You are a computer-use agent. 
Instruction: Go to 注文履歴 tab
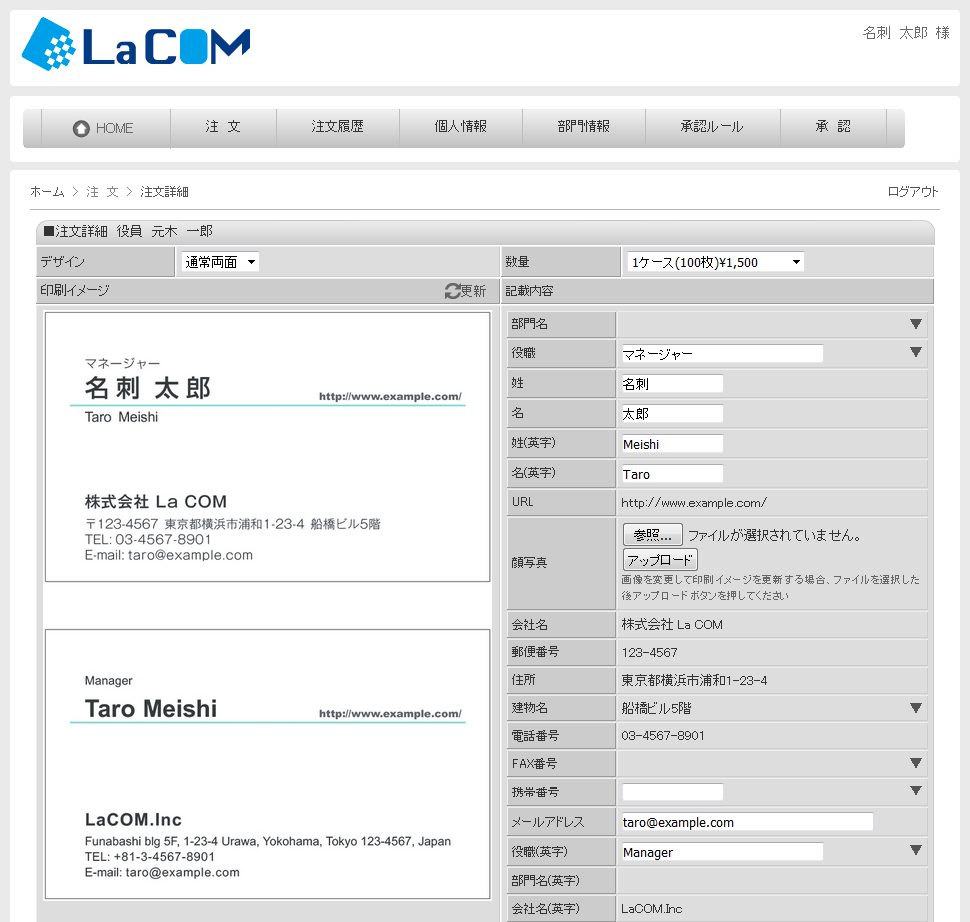tap(337, 127)
